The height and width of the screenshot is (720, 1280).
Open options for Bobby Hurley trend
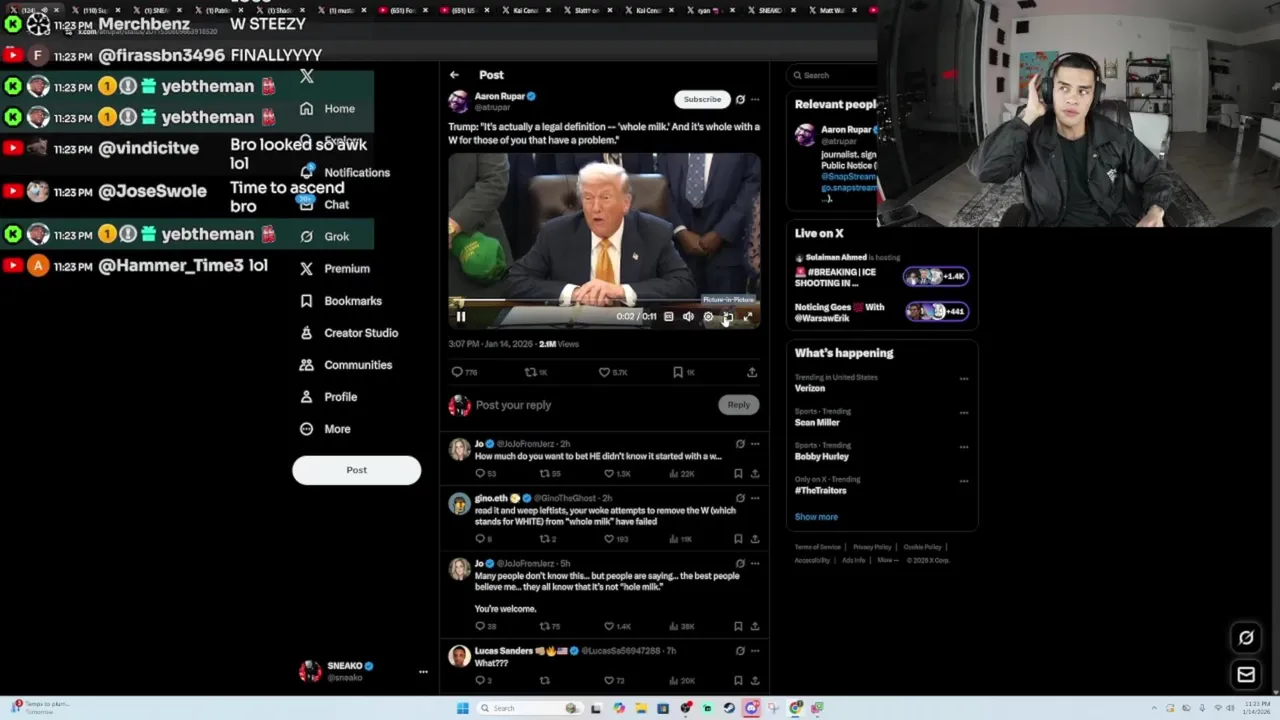click(x=964, y=446)
